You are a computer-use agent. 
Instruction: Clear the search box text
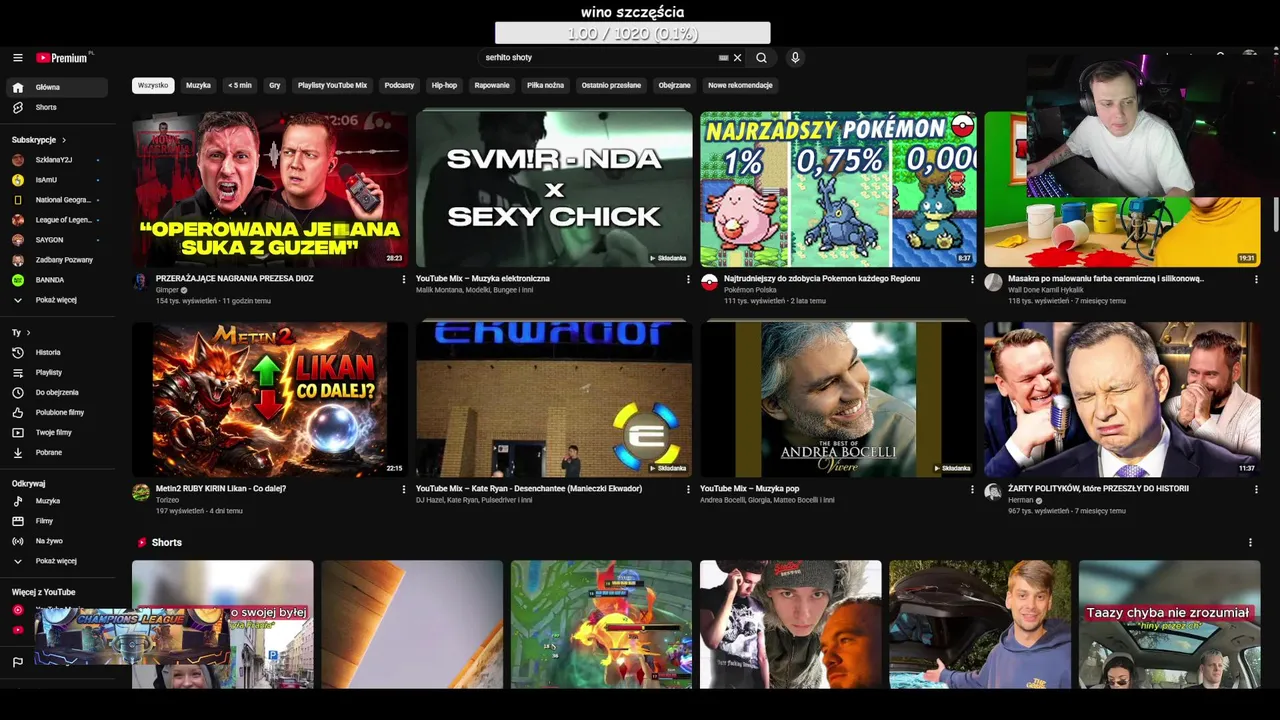[738, 58]
